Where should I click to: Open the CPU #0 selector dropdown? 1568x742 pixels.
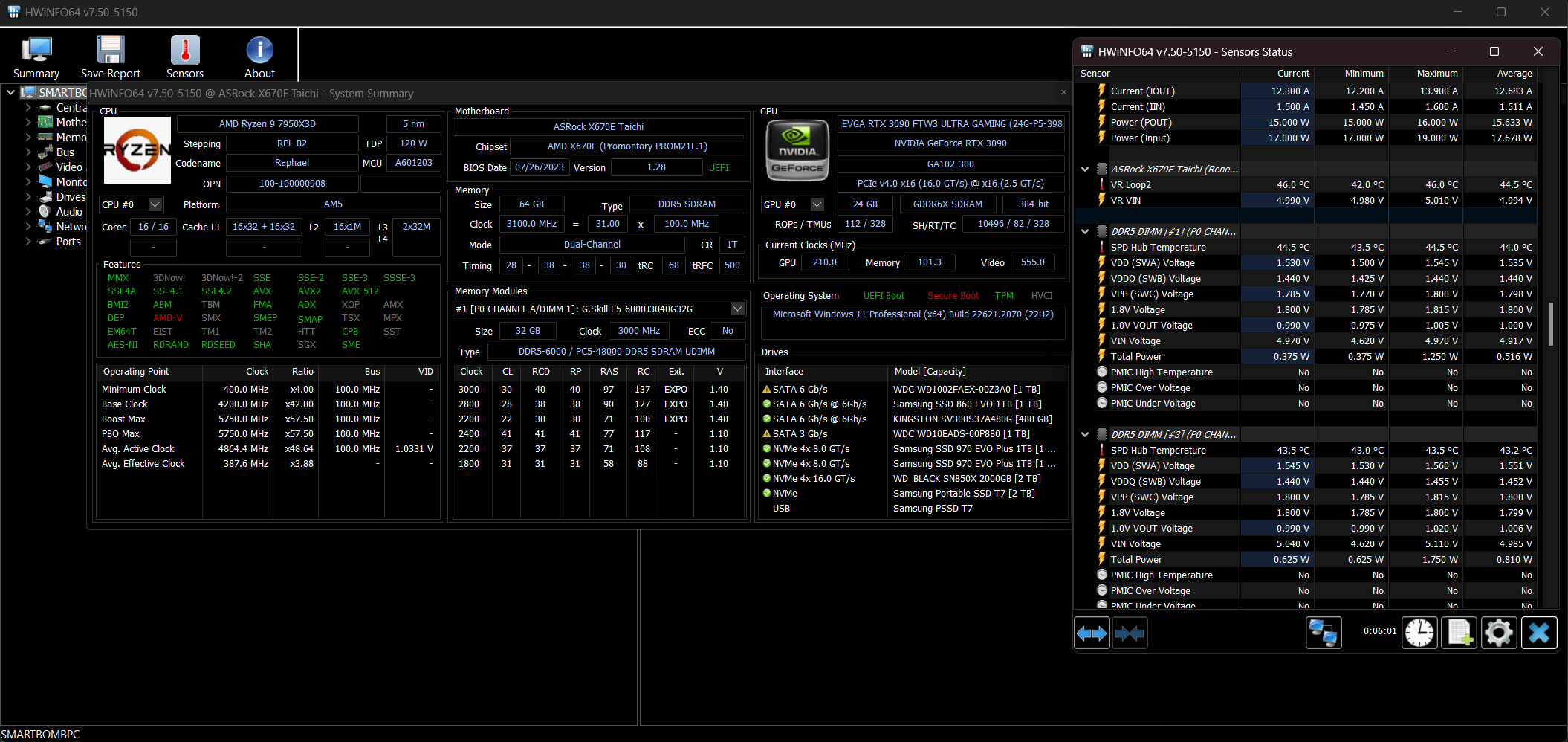[155, 204]
